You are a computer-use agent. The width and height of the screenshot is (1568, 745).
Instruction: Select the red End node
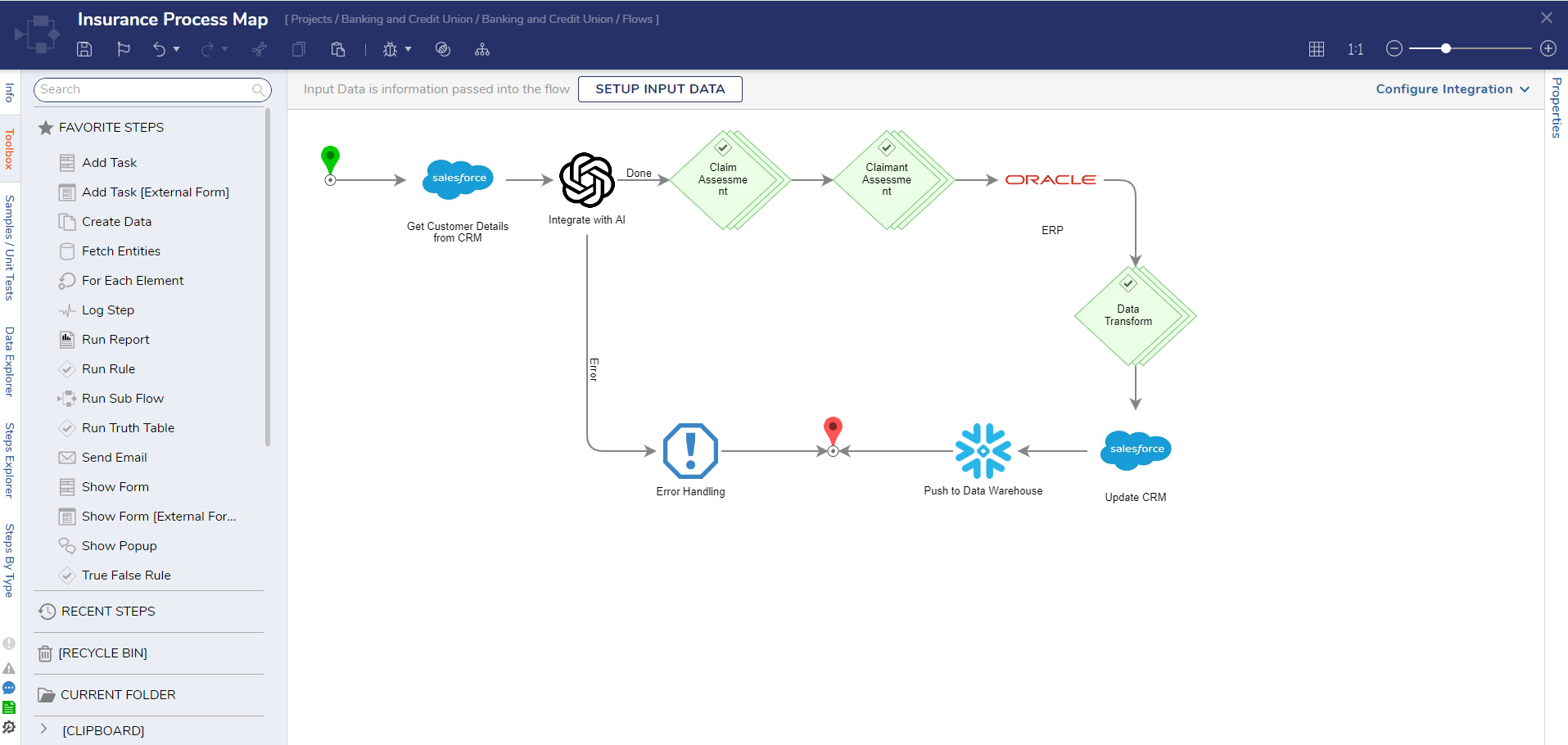(x=833, y=436)
